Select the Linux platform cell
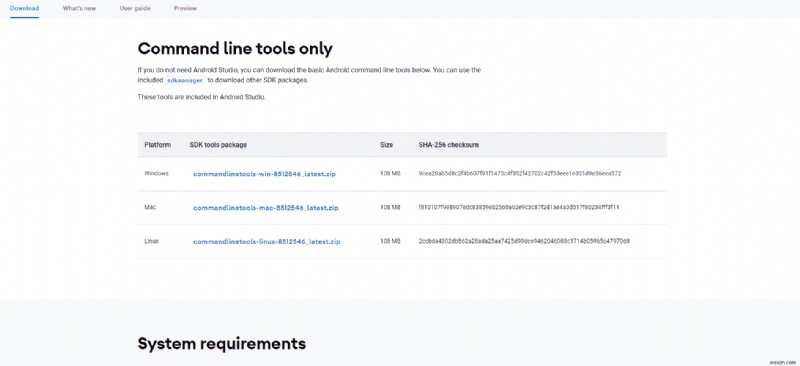This screenshot has height=366, width=800. tap(152, 241)
